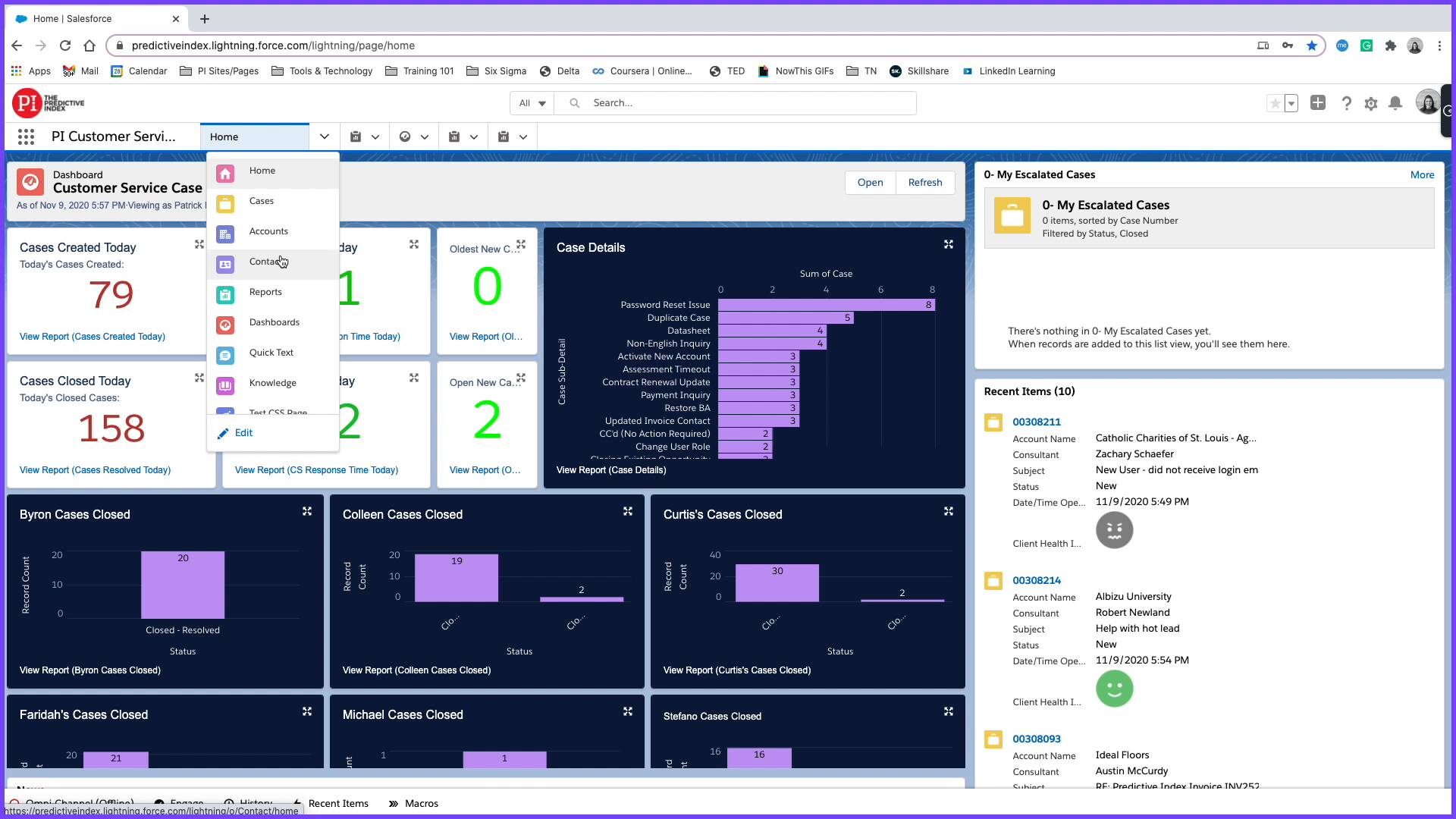
Task: Open View Report (Colleen Cases Closed)
Action: [417, 670]
